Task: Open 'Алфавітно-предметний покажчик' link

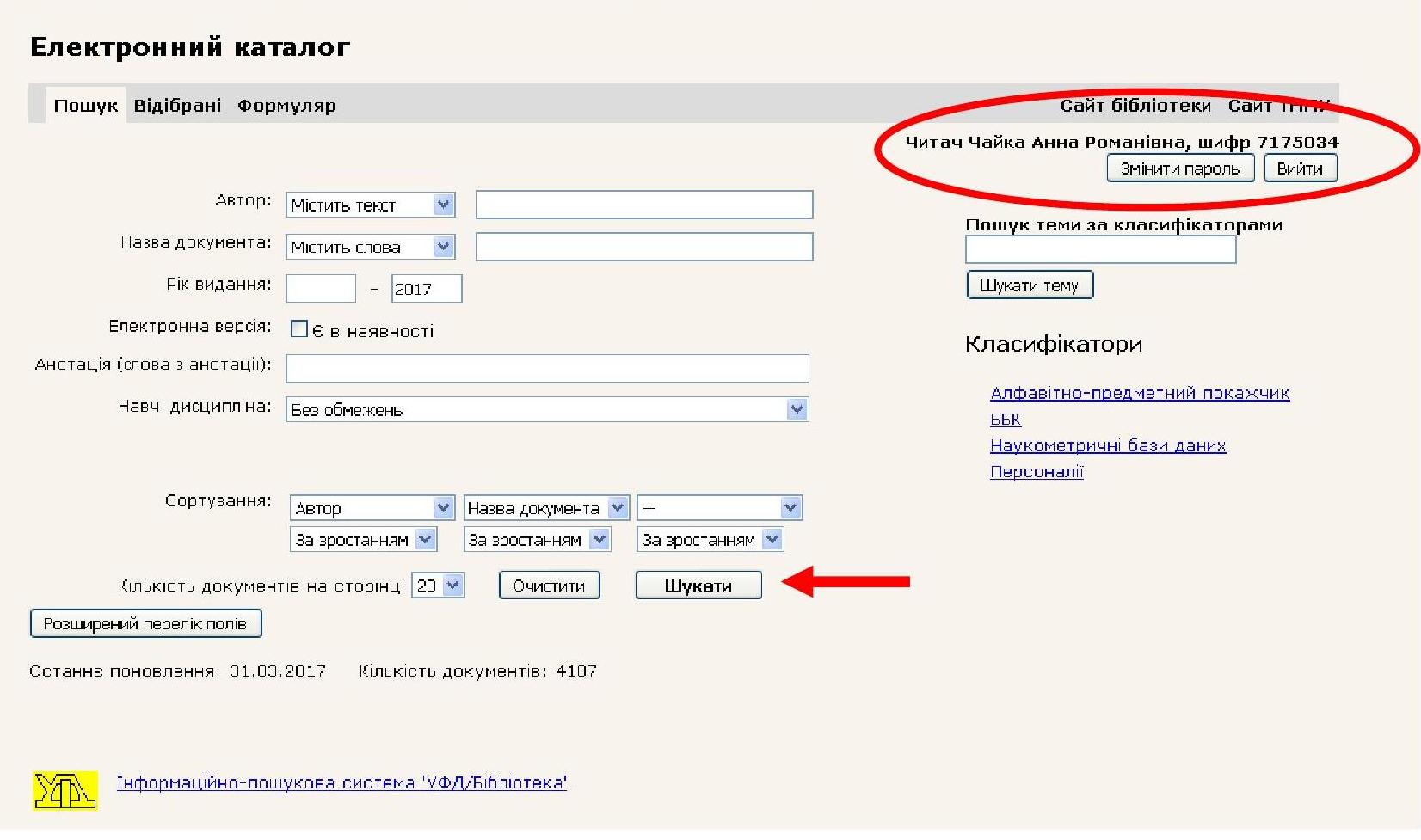Action: (x=1140, y=393)
